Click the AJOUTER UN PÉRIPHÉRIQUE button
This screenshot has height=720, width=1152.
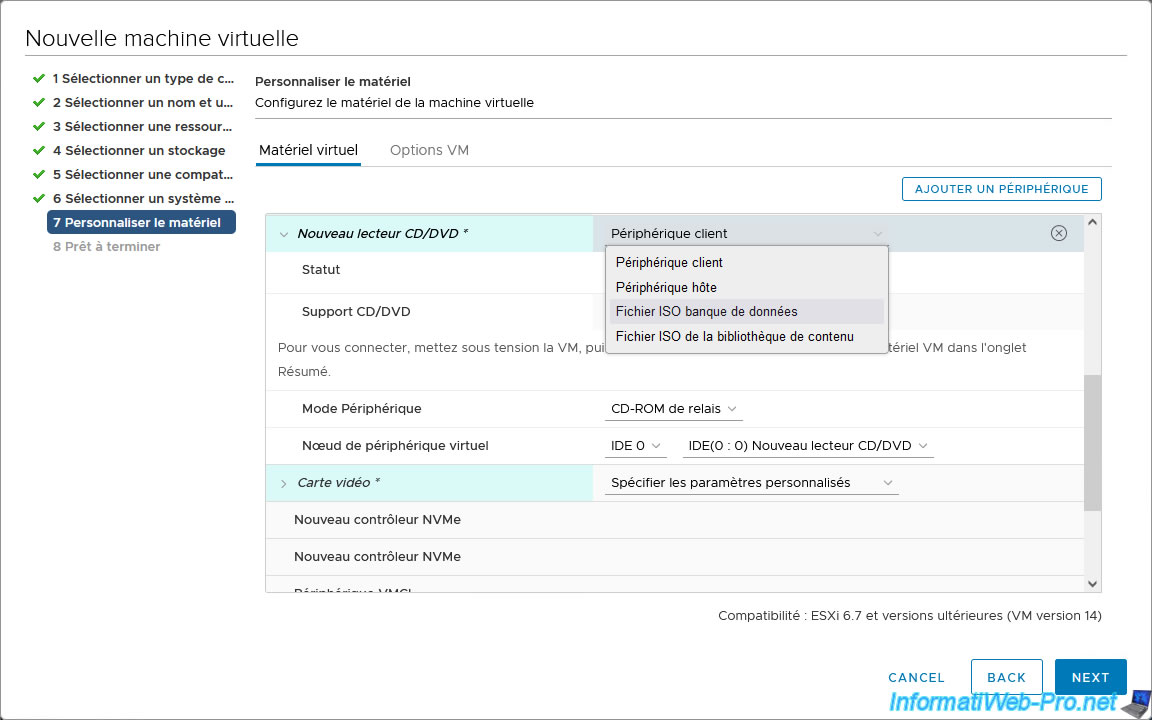1001,189
